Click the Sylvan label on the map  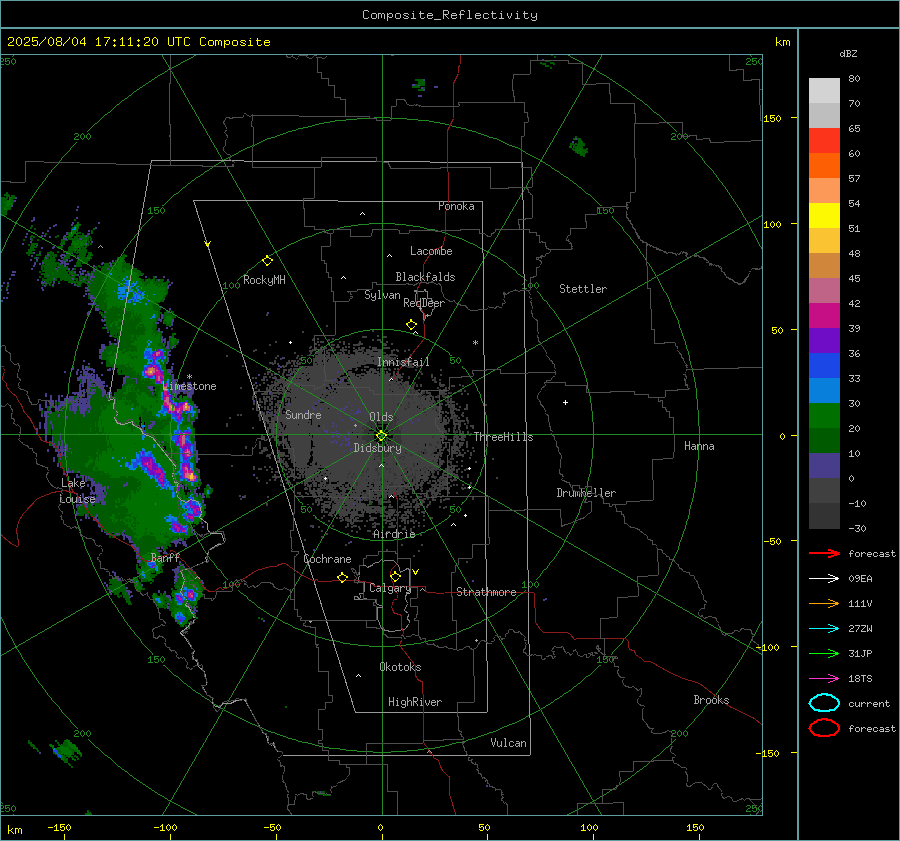tap(382, 295)
